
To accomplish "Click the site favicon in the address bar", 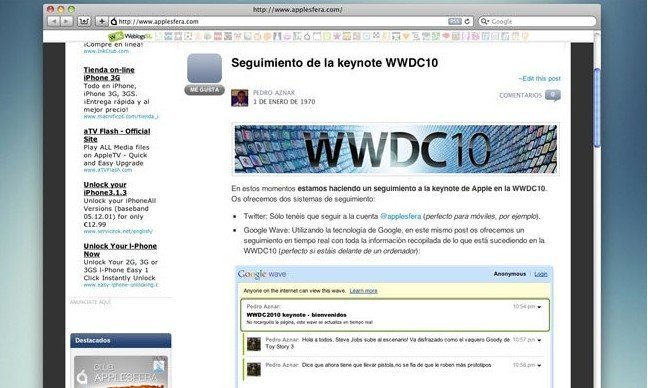I will pos(114,21).
